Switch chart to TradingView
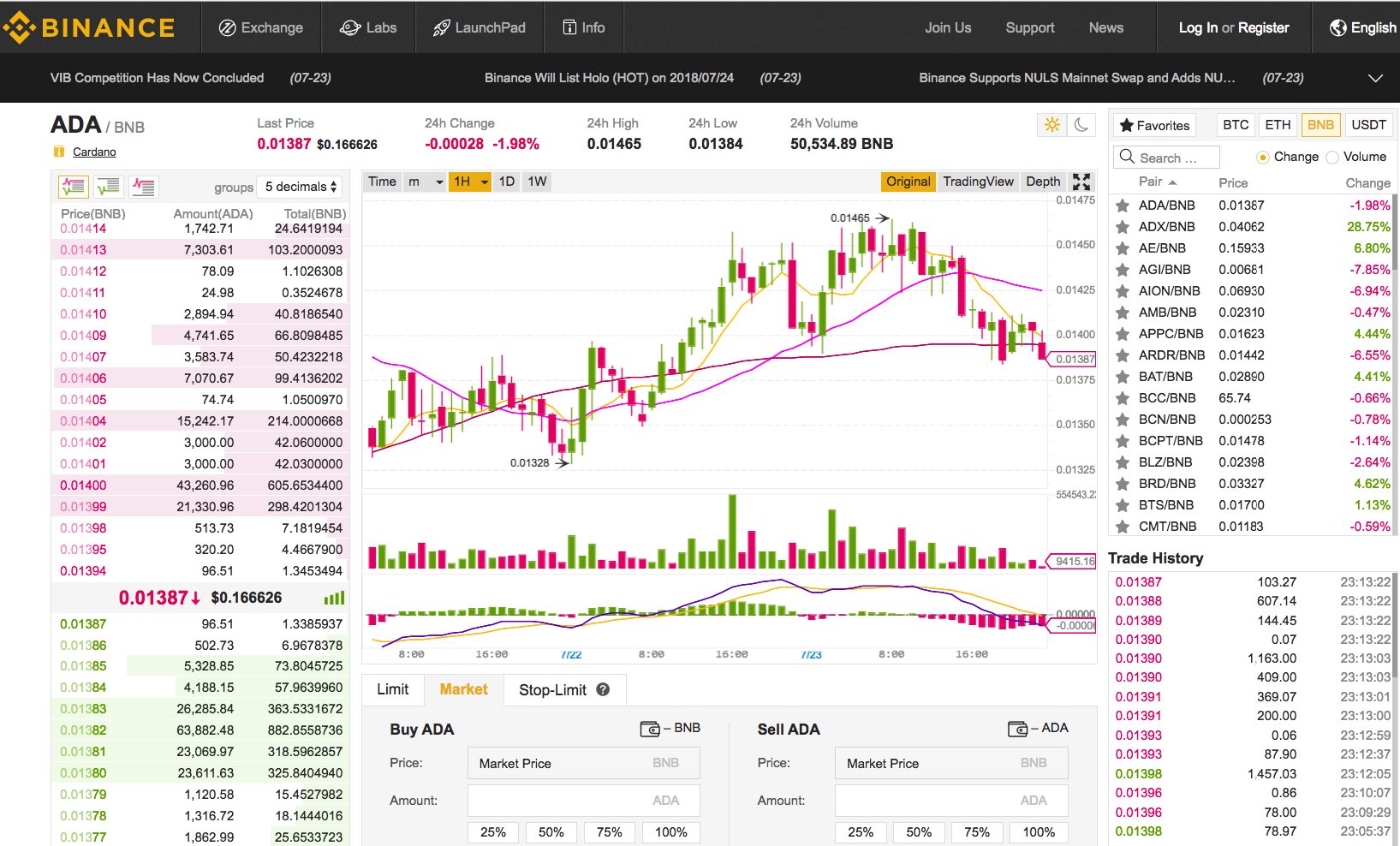This screenshot has width=1400, height=846. pyautogui.click(x=978, y=182)
